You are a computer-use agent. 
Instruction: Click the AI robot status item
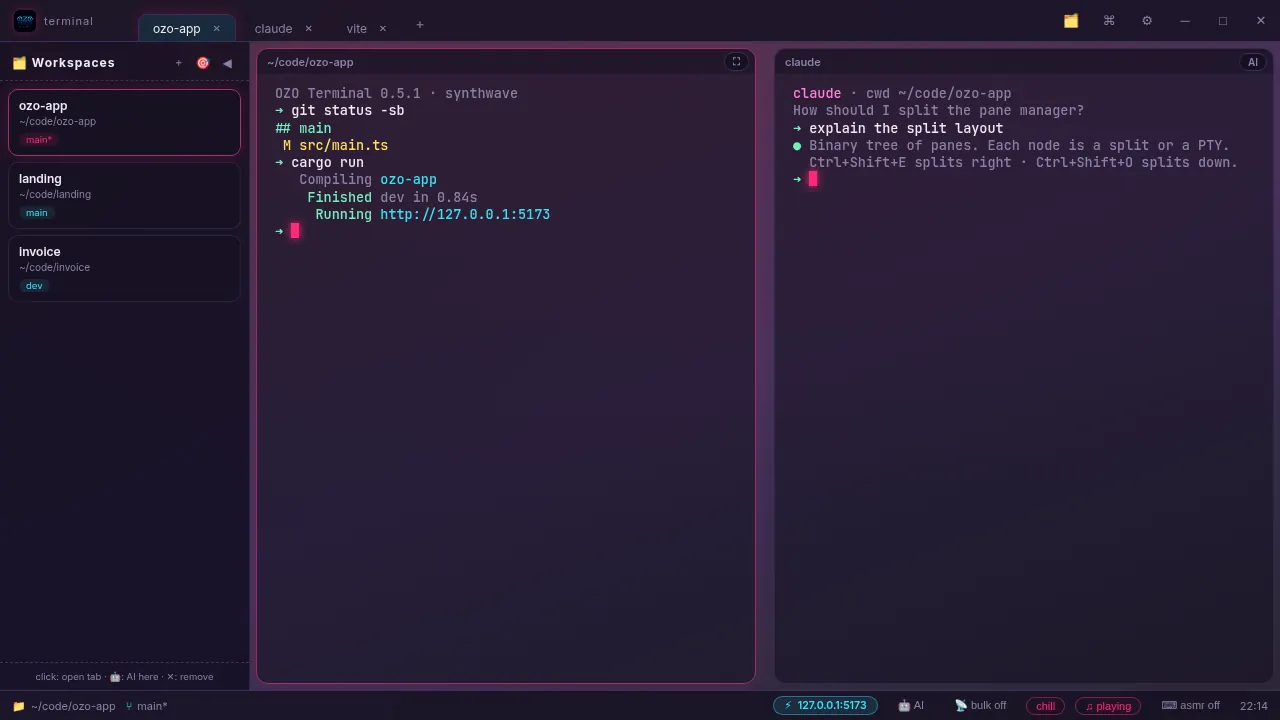coord(911,705)
